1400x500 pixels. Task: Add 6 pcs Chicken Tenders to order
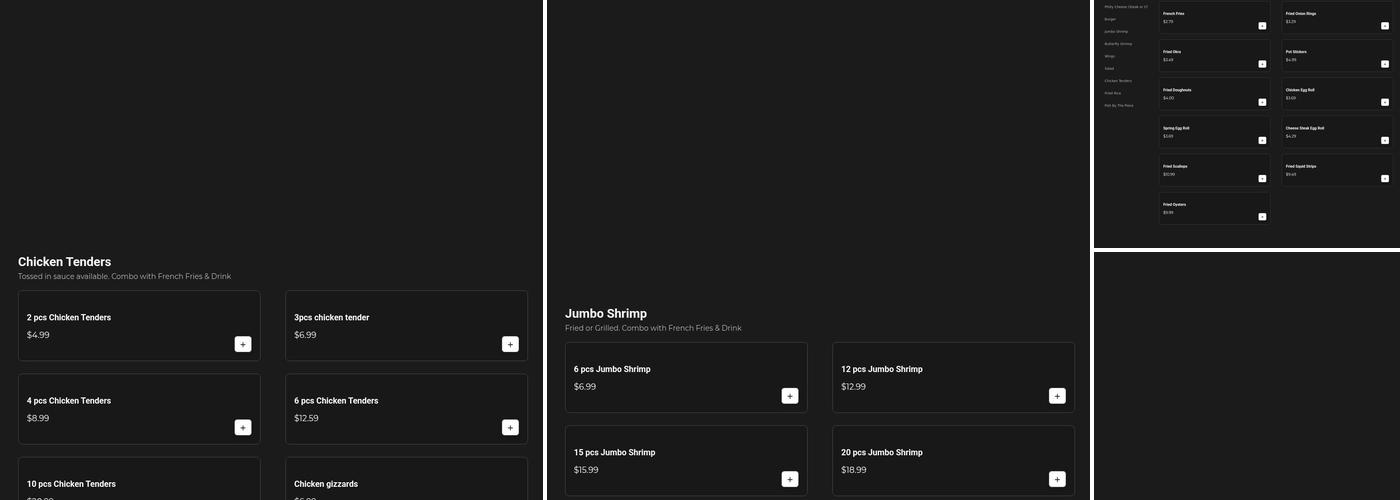click(x=510, y=427)
